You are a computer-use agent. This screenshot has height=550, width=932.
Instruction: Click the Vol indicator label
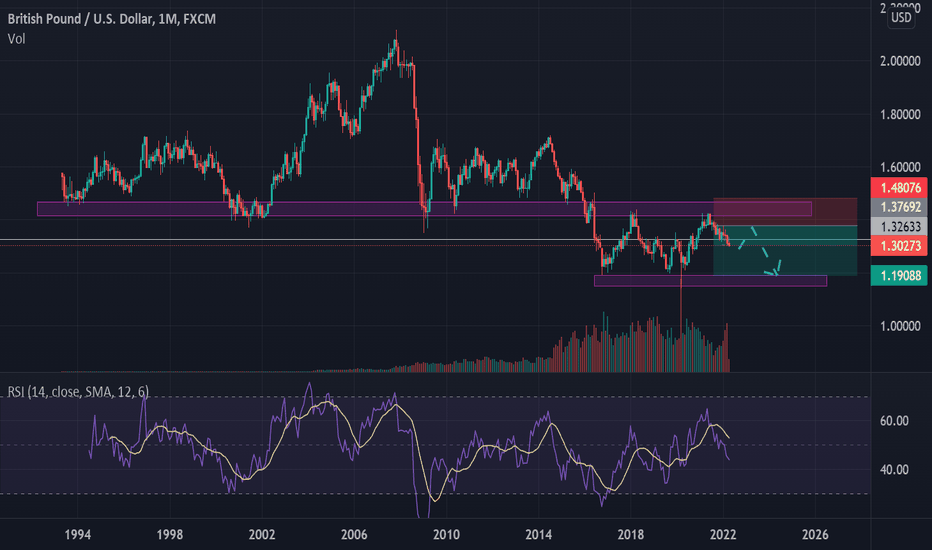pyautogui.click(x=17, y=39)
